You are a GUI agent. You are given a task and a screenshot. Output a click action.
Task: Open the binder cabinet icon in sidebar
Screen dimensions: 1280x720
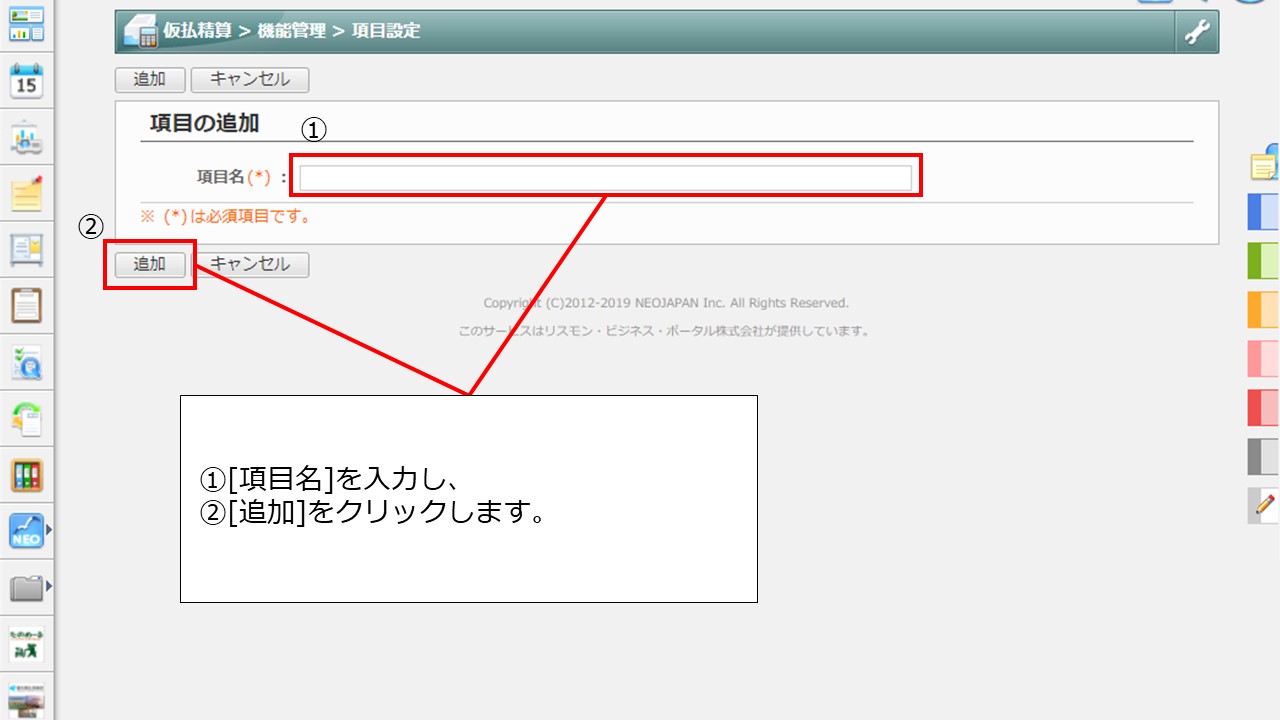click(x=27, y=475)
